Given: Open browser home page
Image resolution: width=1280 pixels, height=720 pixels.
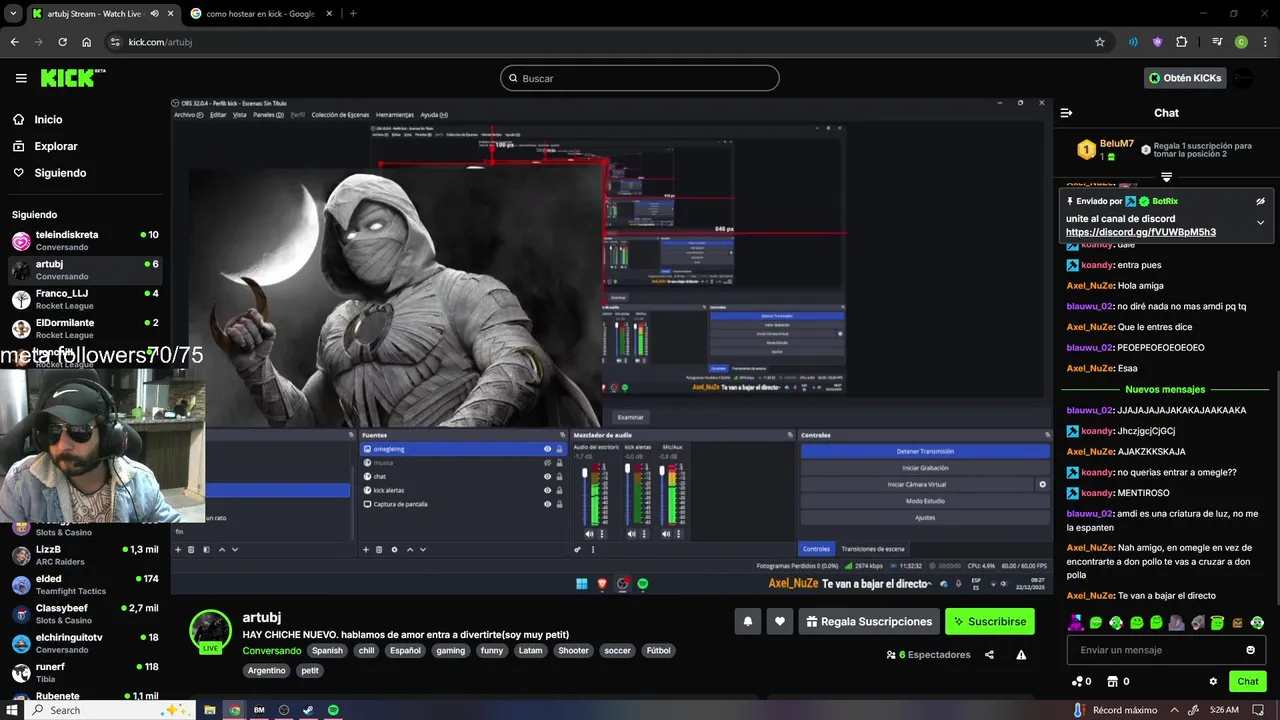Looking at the screenshot, I should (x=86, y=42).
